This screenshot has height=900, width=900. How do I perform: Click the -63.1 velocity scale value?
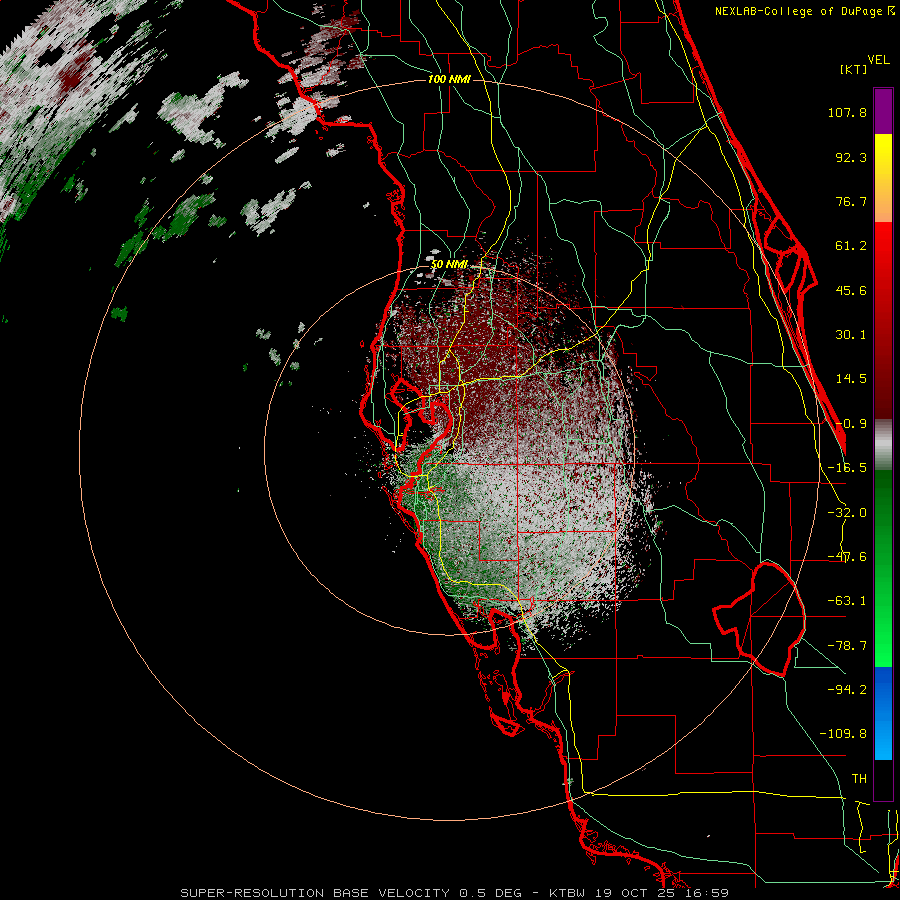pos(847,601)
